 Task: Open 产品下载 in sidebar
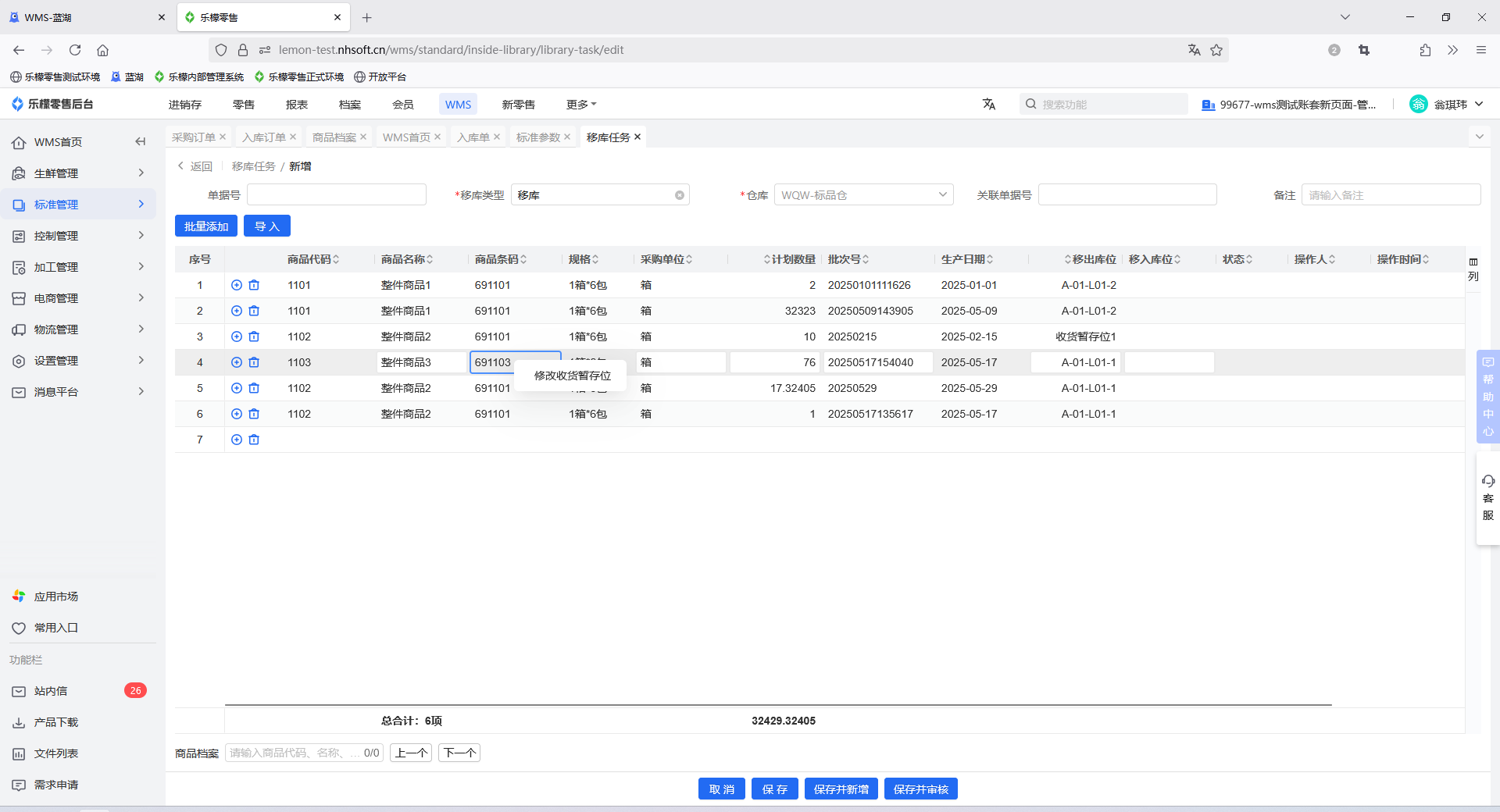[x=78, y=722]
